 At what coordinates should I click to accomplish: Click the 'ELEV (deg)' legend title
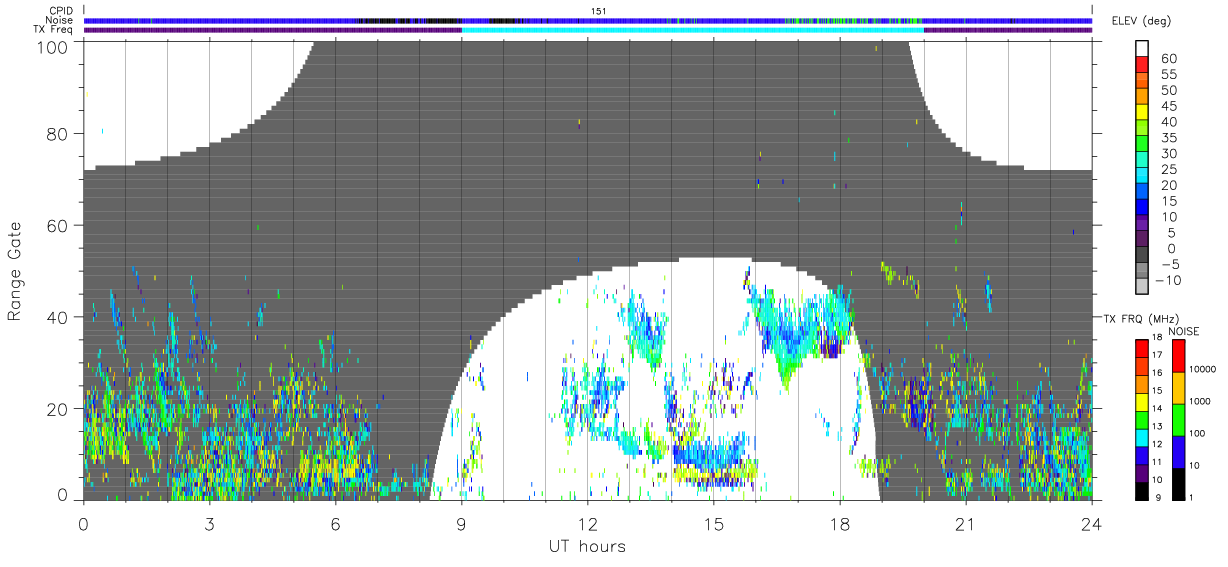pyautogui.click(x=1141, y=21)
